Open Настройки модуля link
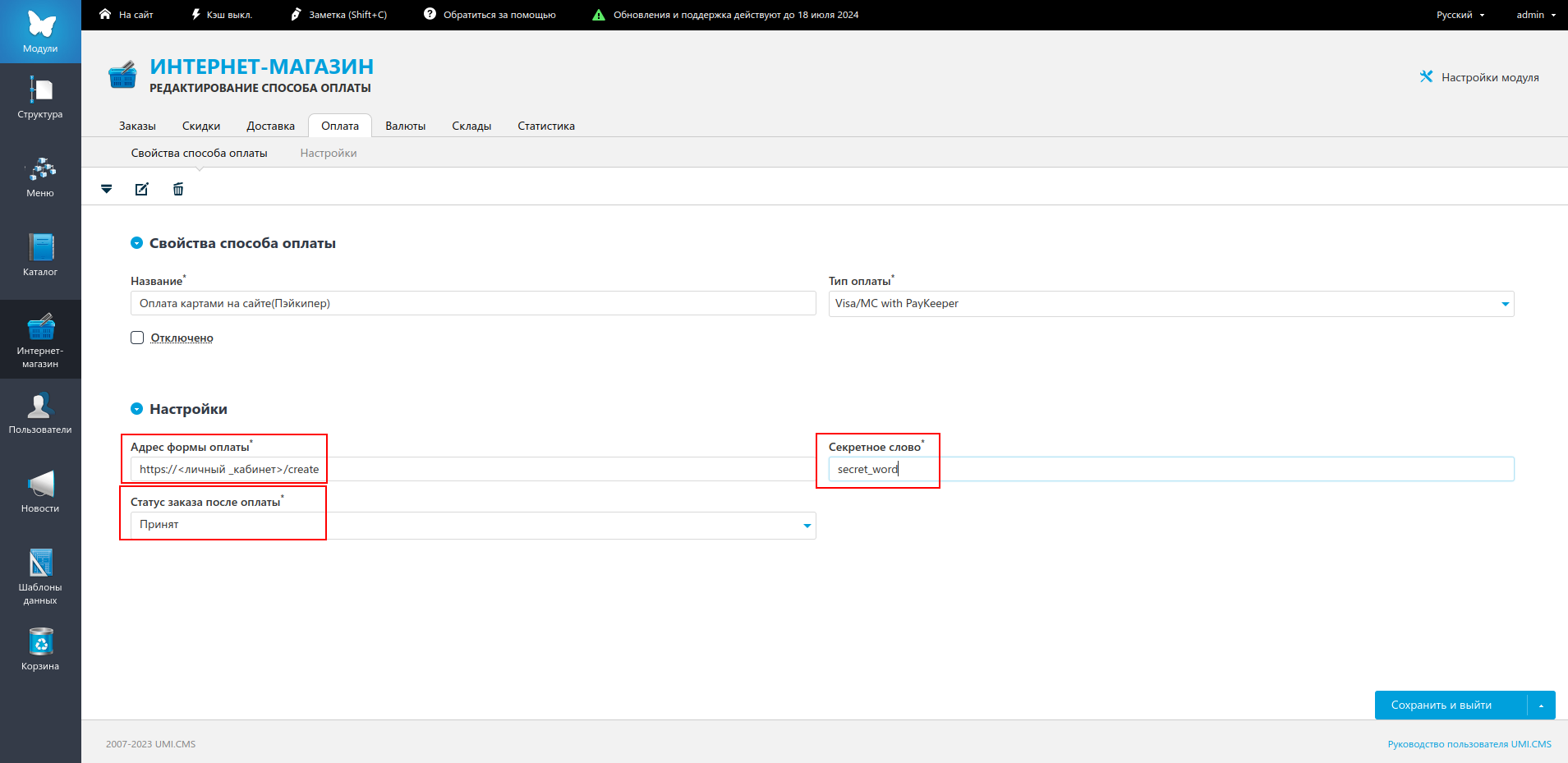1568x763 pixels. pos(1480,77)
